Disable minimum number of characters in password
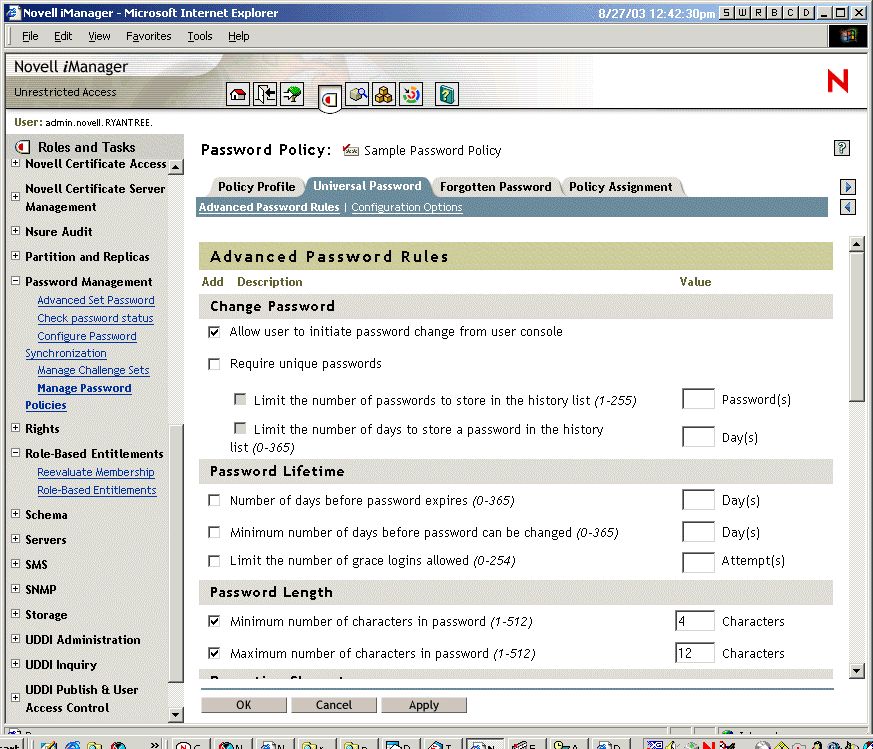 coord(214,621)
